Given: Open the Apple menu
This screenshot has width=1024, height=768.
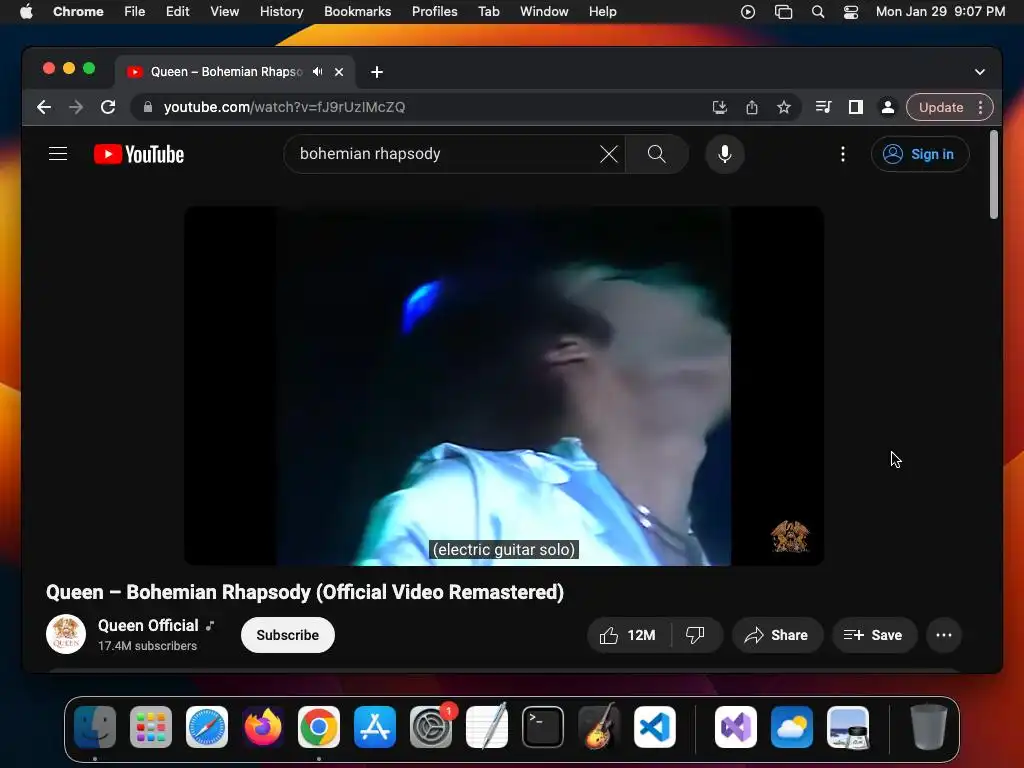Looking at the screenshot, I should pyautogui.click(x=26, y=11).
